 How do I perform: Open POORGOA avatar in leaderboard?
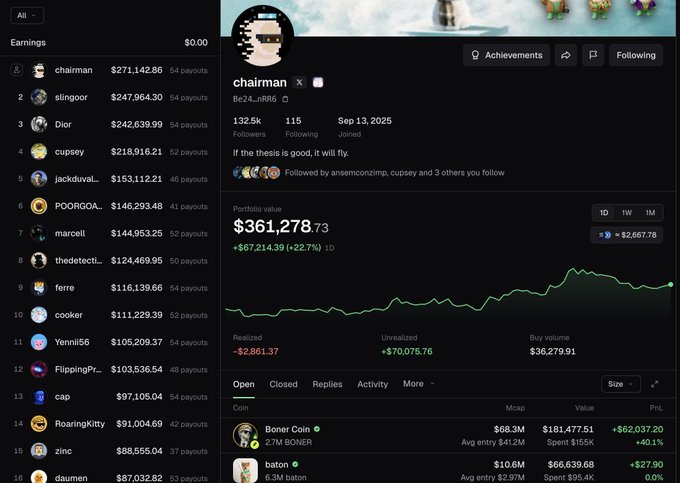39,206
